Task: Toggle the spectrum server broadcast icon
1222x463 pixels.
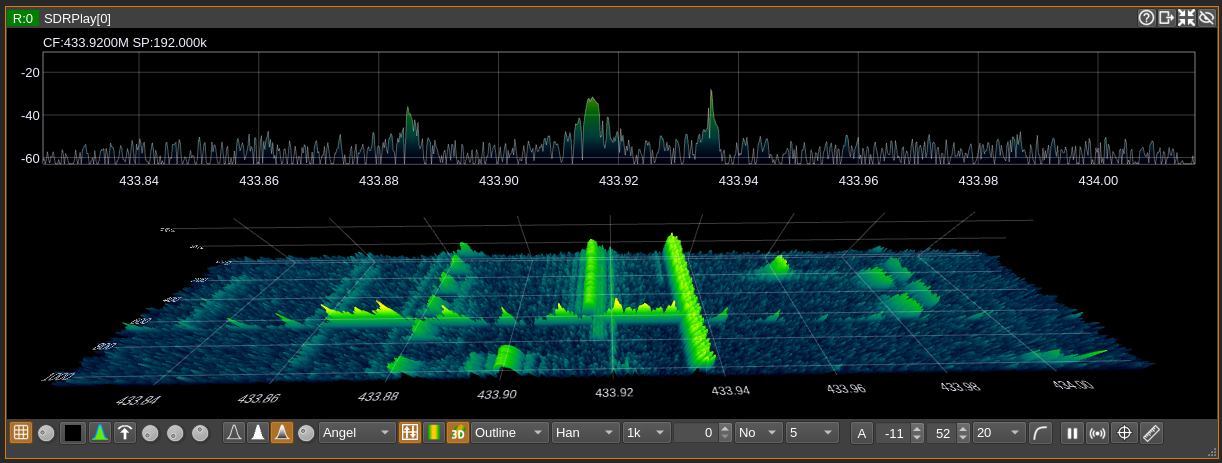Action: pyautogui.click(x=1098, y=433)
